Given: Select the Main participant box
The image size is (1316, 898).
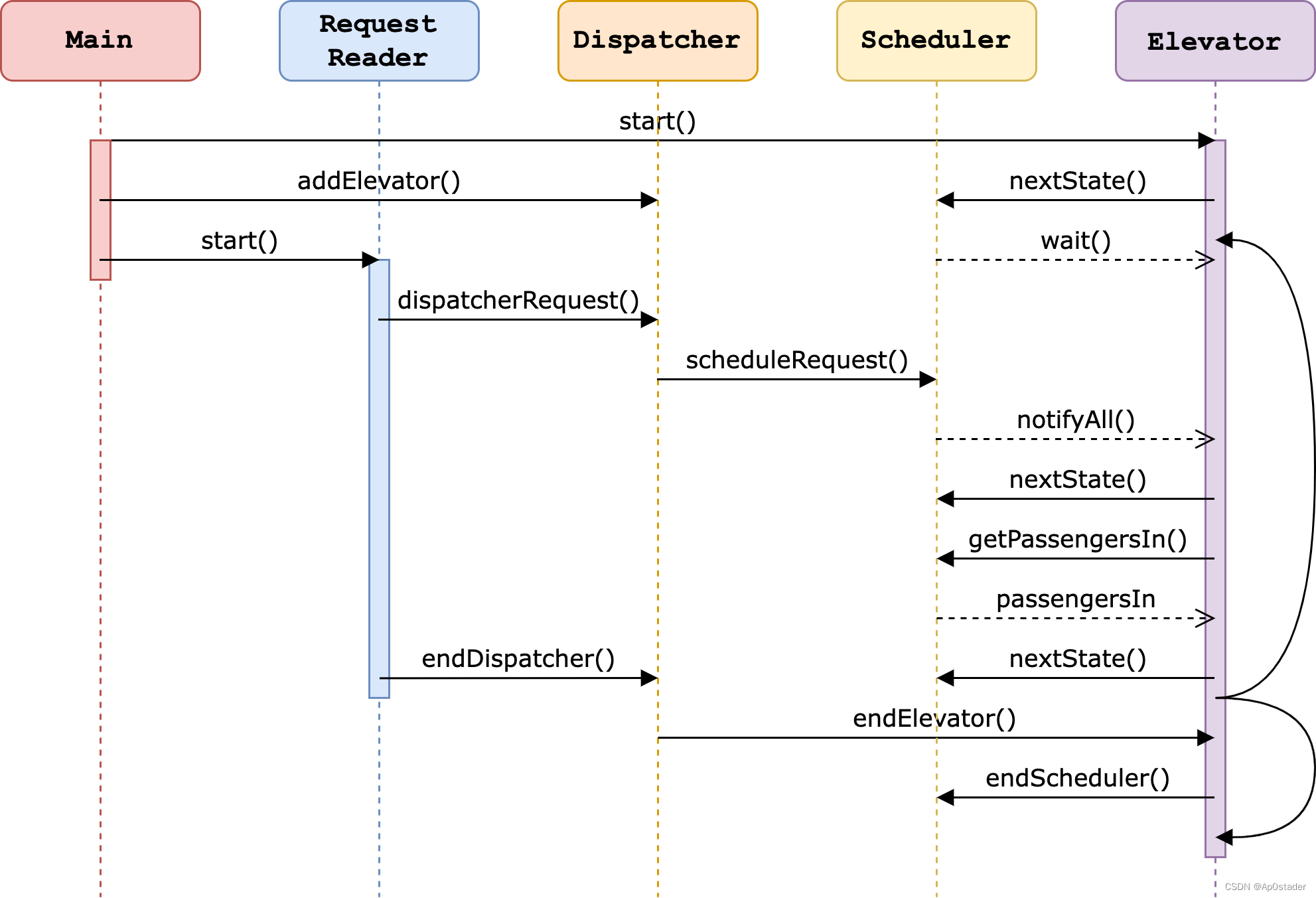Looking at the screenshot, I should pos(100,40).
